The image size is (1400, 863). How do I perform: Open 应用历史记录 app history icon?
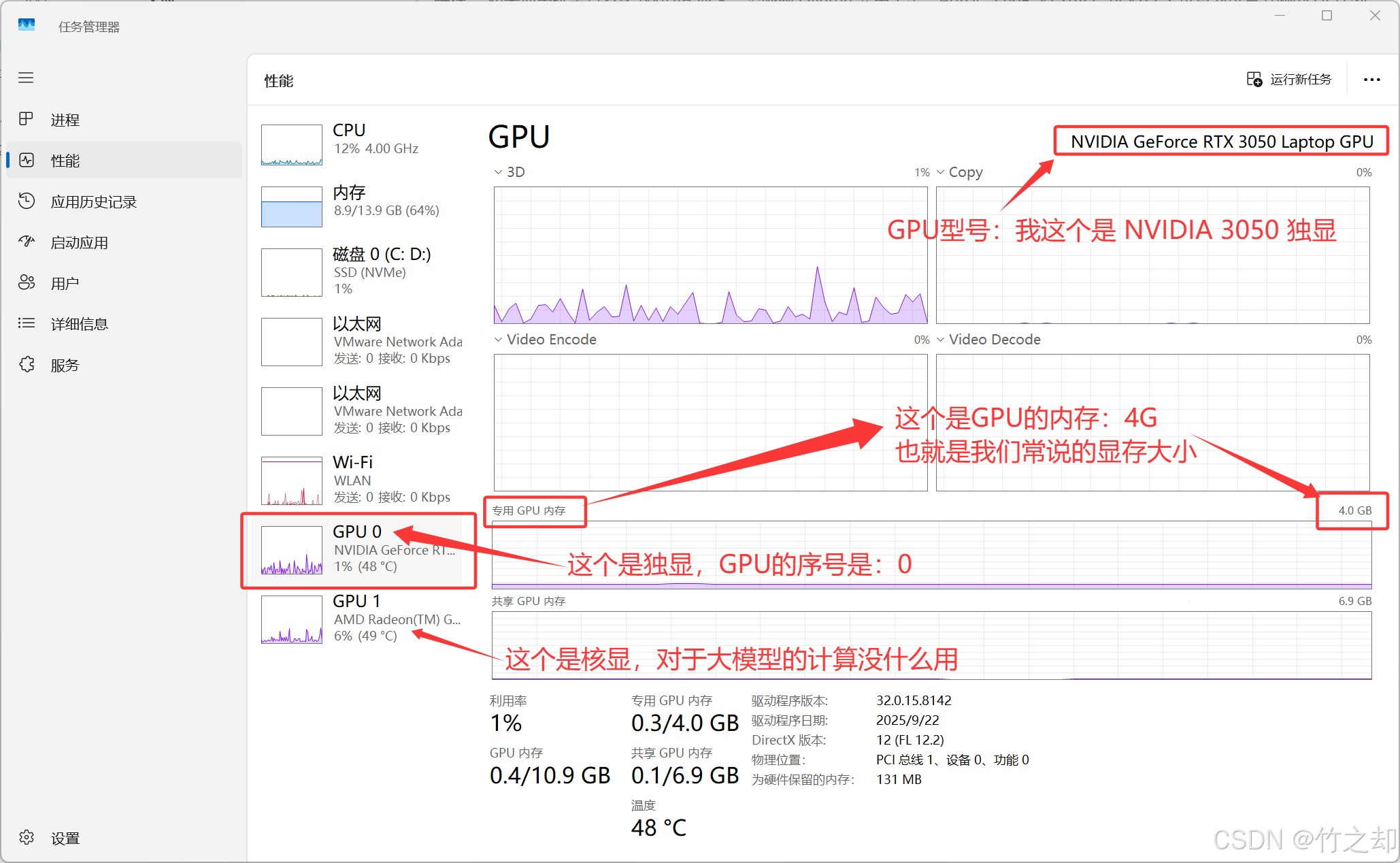point(26,201)
